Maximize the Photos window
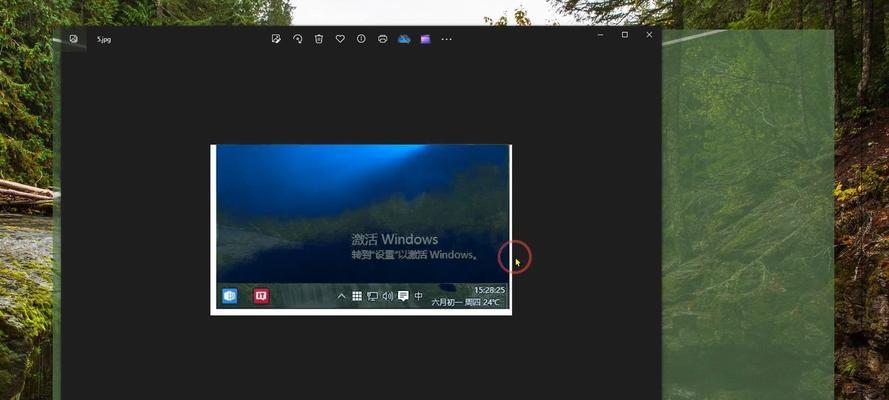889x400 pixels. point(625,35)
